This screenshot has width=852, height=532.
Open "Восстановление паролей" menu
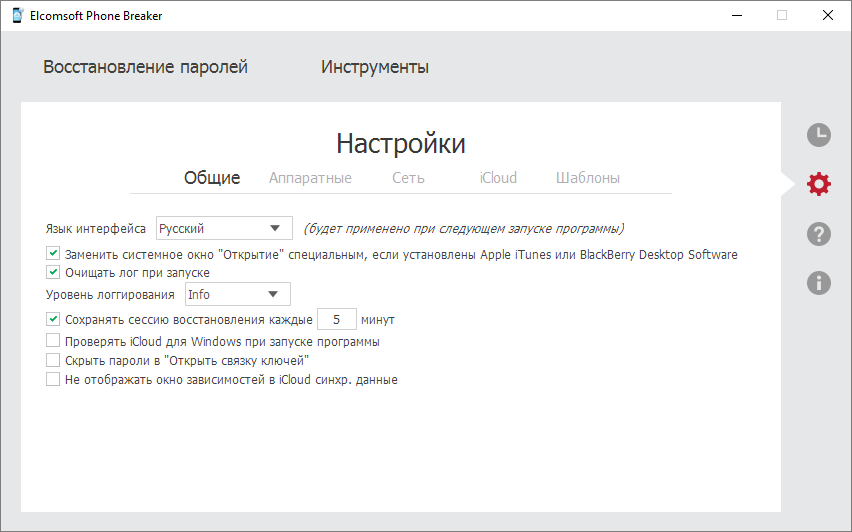(145, 67)
